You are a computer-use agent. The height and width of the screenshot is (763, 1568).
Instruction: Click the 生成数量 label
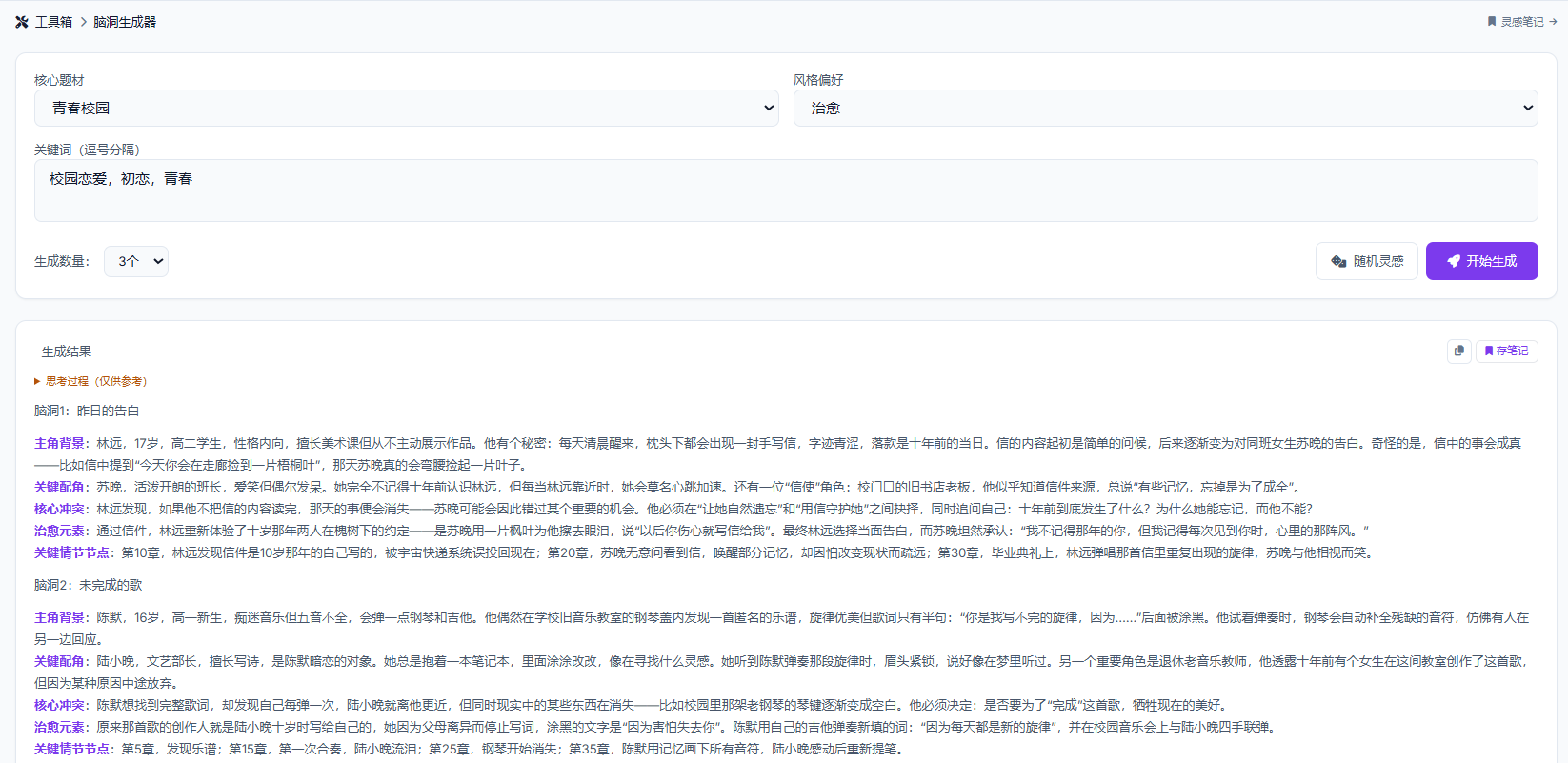pyautogui.click(x=62, y=261)
